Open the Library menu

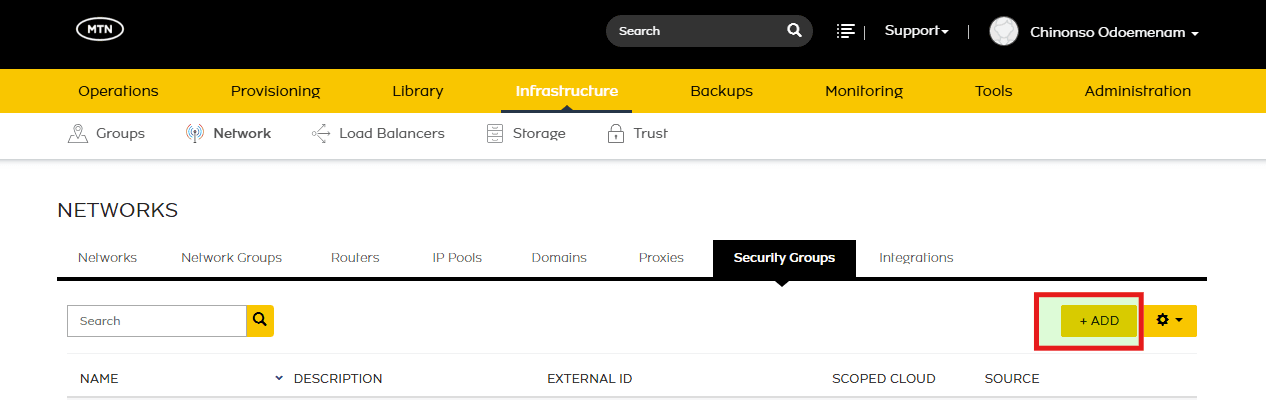pos(418,91)
